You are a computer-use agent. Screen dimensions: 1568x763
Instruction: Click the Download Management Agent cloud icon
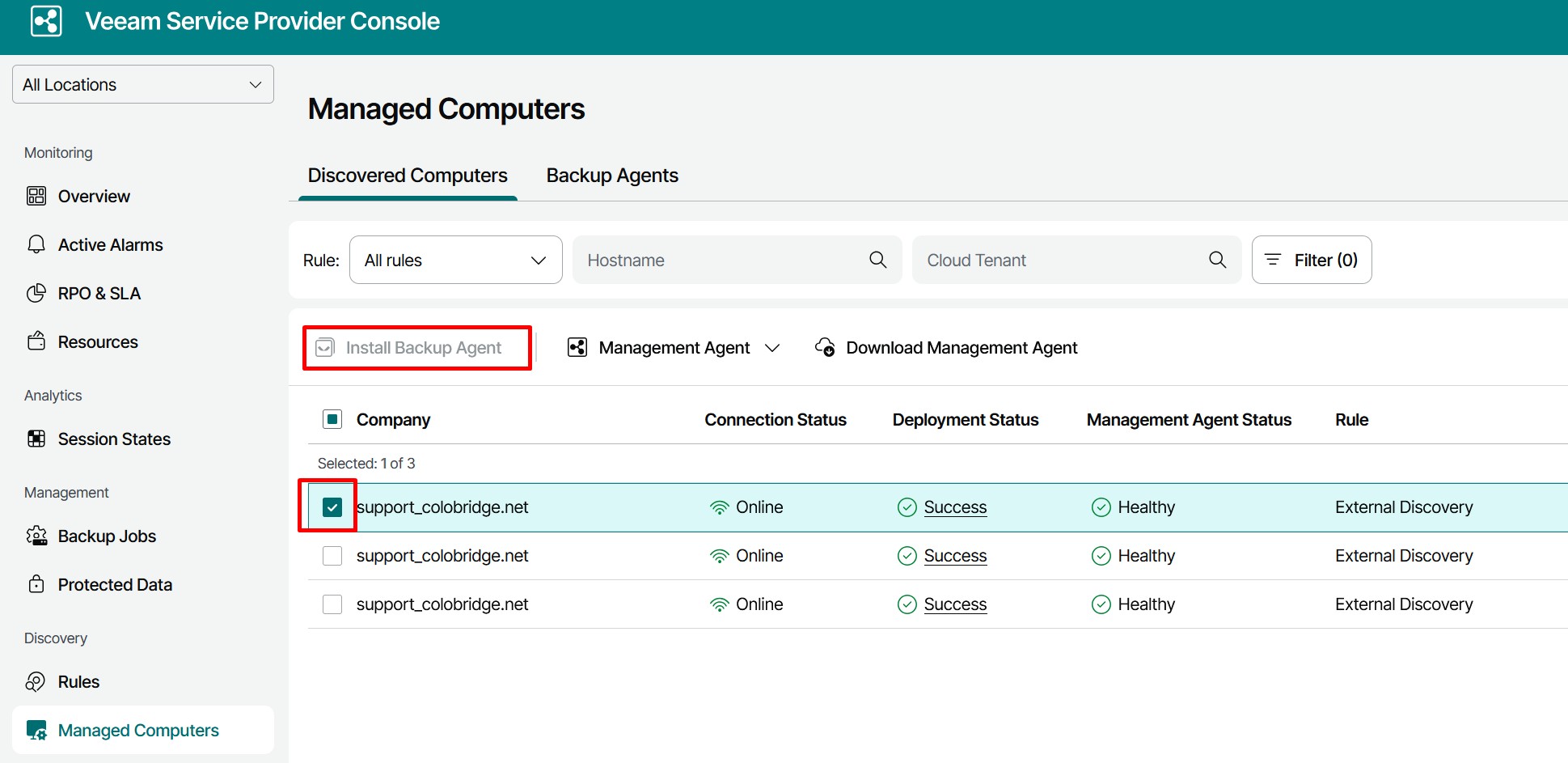pos(825,347)
